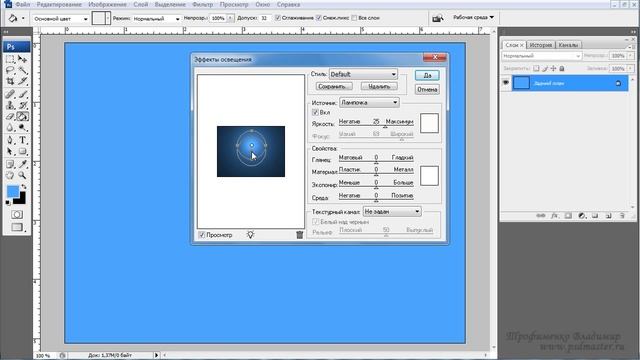640x360 pixels.
Task: Open the Изображение menu
Action: 107,4
